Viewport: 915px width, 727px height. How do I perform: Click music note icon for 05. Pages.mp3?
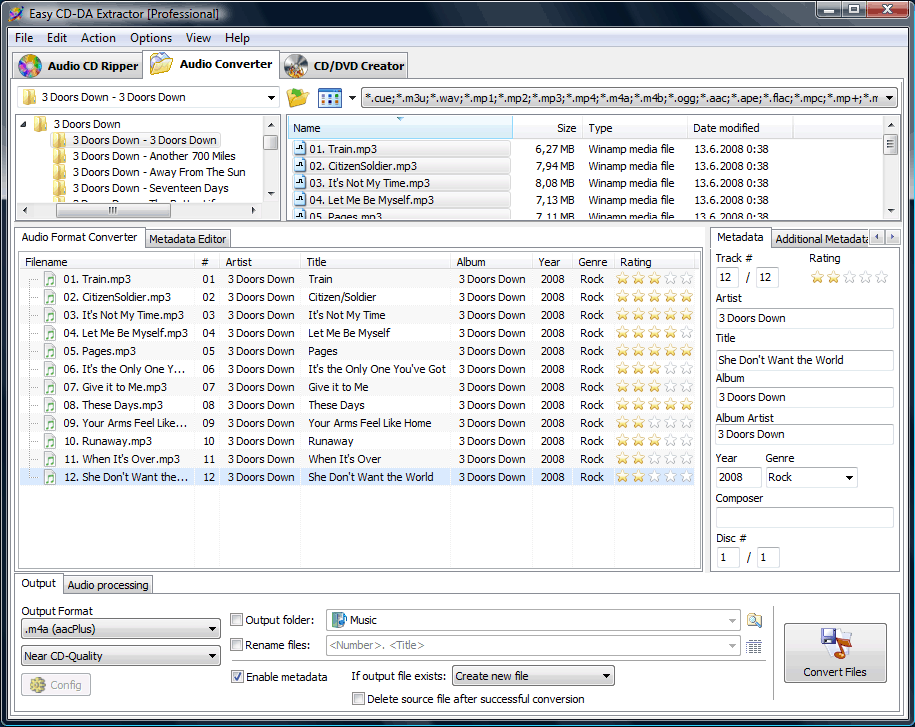[51, 351]
